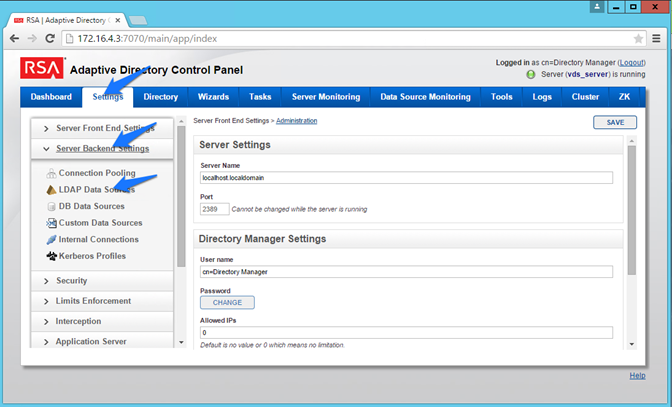Click the Kerberos Profiles icon
672x407 pixels.
tap(51, 256)
